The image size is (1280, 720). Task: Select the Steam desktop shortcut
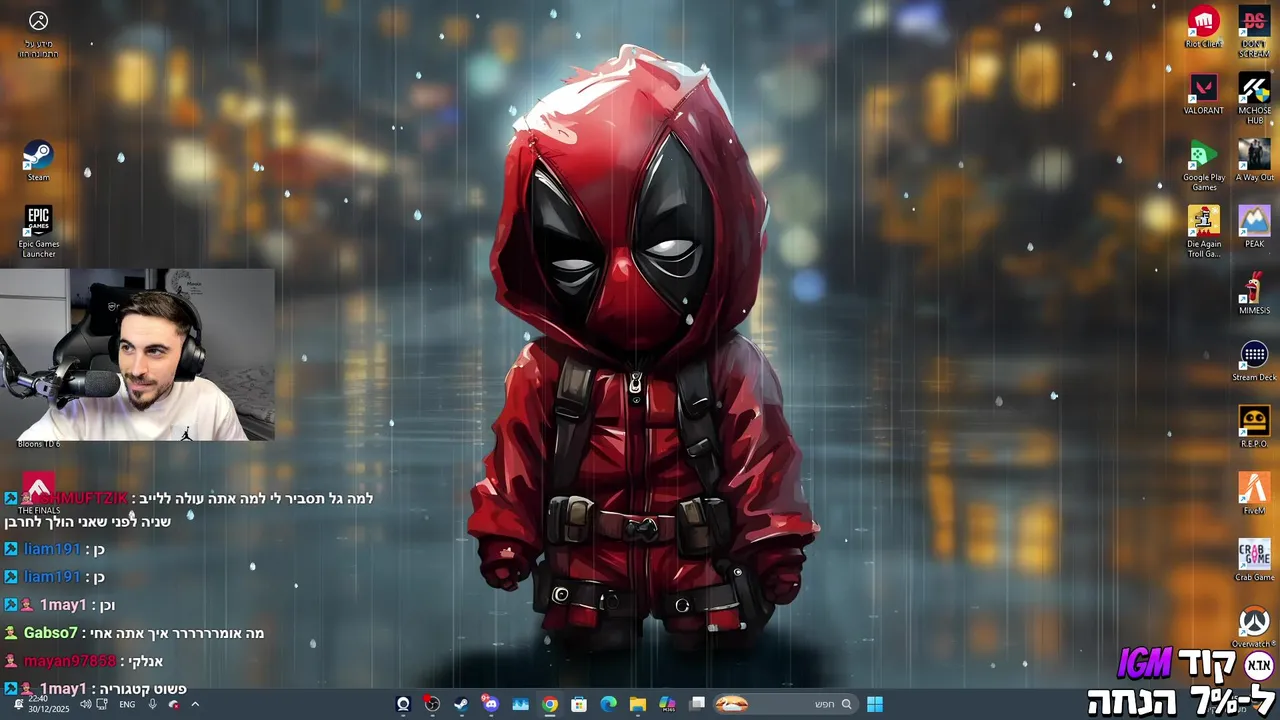[38, 161]
